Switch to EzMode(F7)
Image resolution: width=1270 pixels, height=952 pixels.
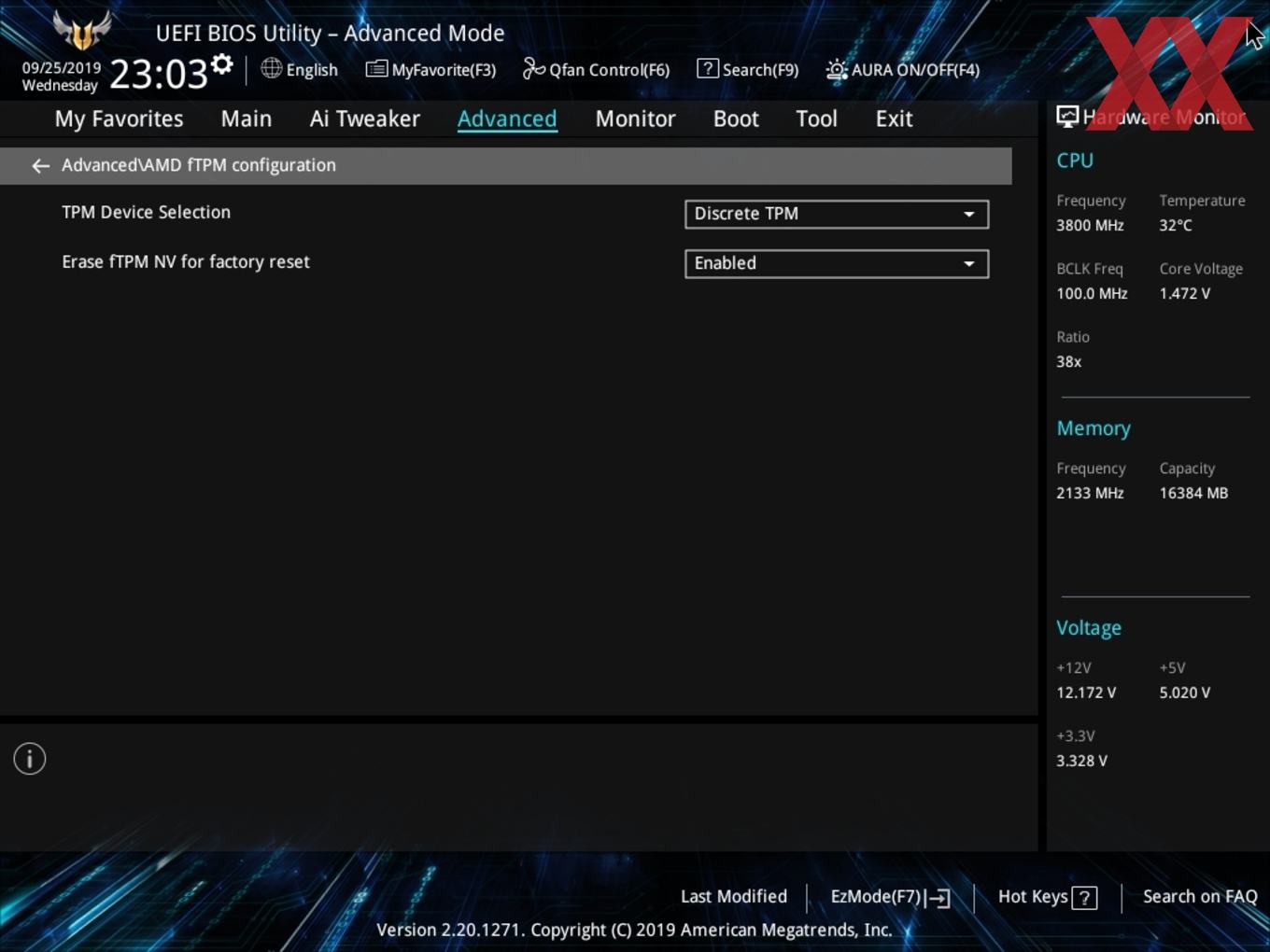point(890,897)
